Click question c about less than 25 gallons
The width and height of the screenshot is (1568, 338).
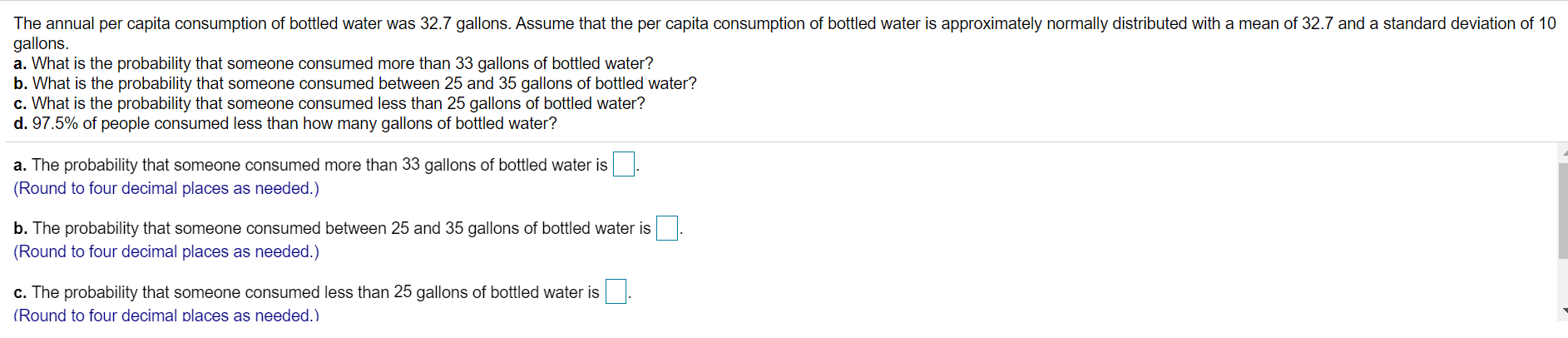click(x=329, y=104)
